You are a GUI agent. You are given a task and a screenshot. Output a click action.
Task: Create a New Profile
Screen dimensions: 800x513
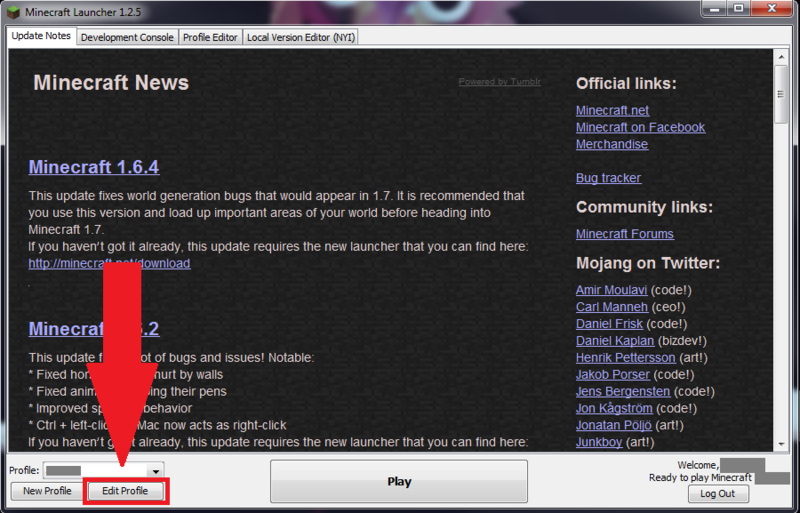(x=47, y=491)
